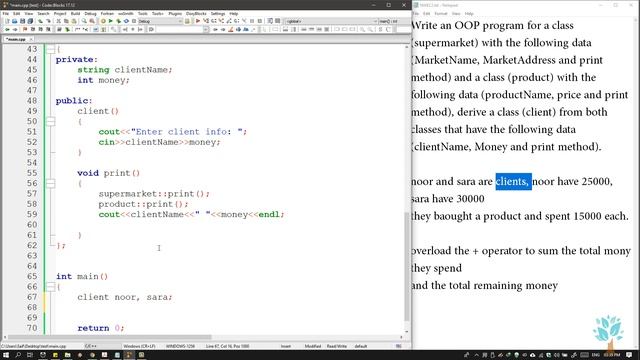Click the Build and run icon
Screen dimensions: 640x360
tap(118, 21)
